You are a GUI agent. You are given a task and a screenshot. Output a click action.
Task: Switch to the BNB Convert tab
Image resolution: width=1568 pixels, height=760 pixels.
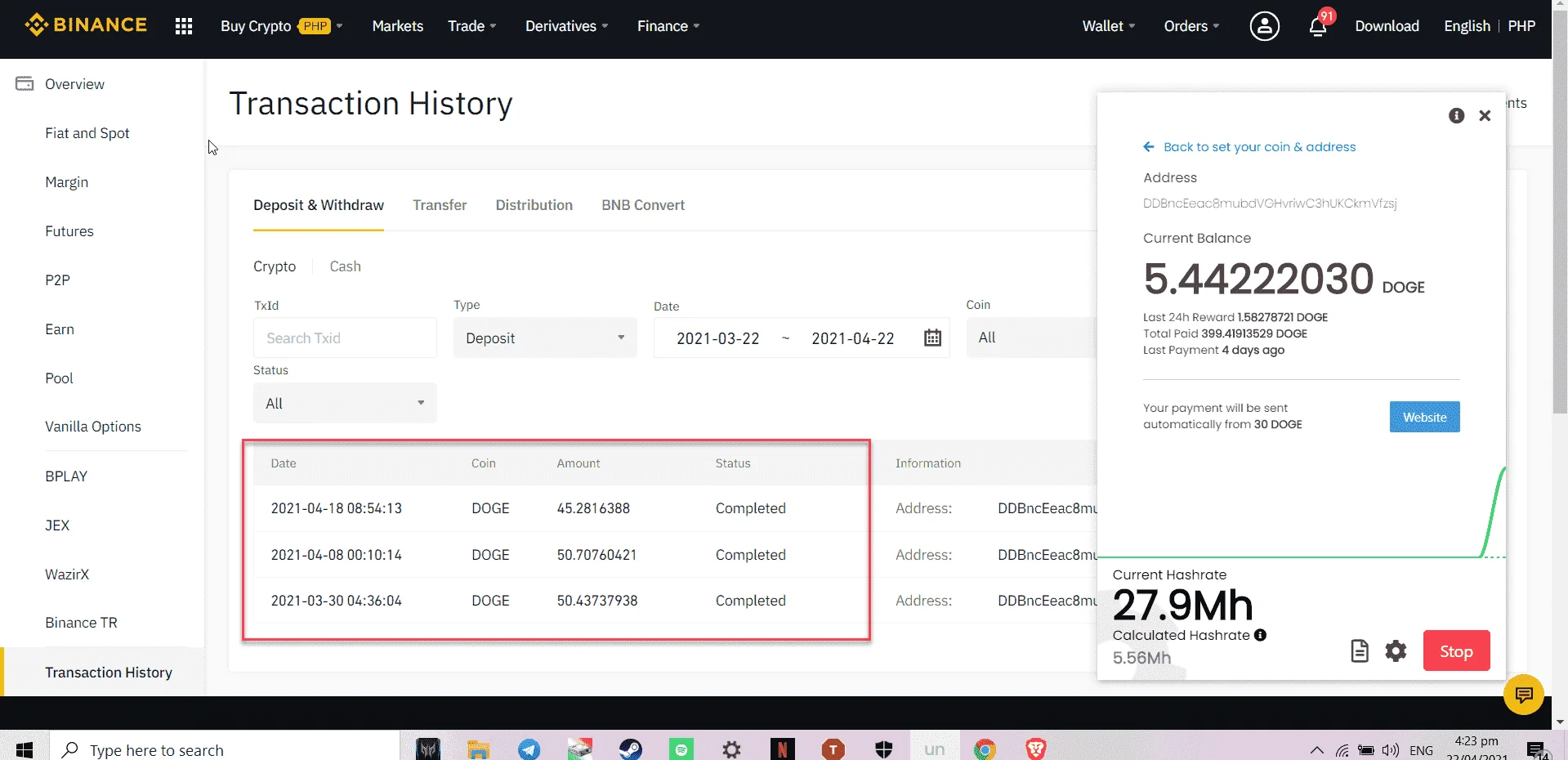click(x=643, y=205)
